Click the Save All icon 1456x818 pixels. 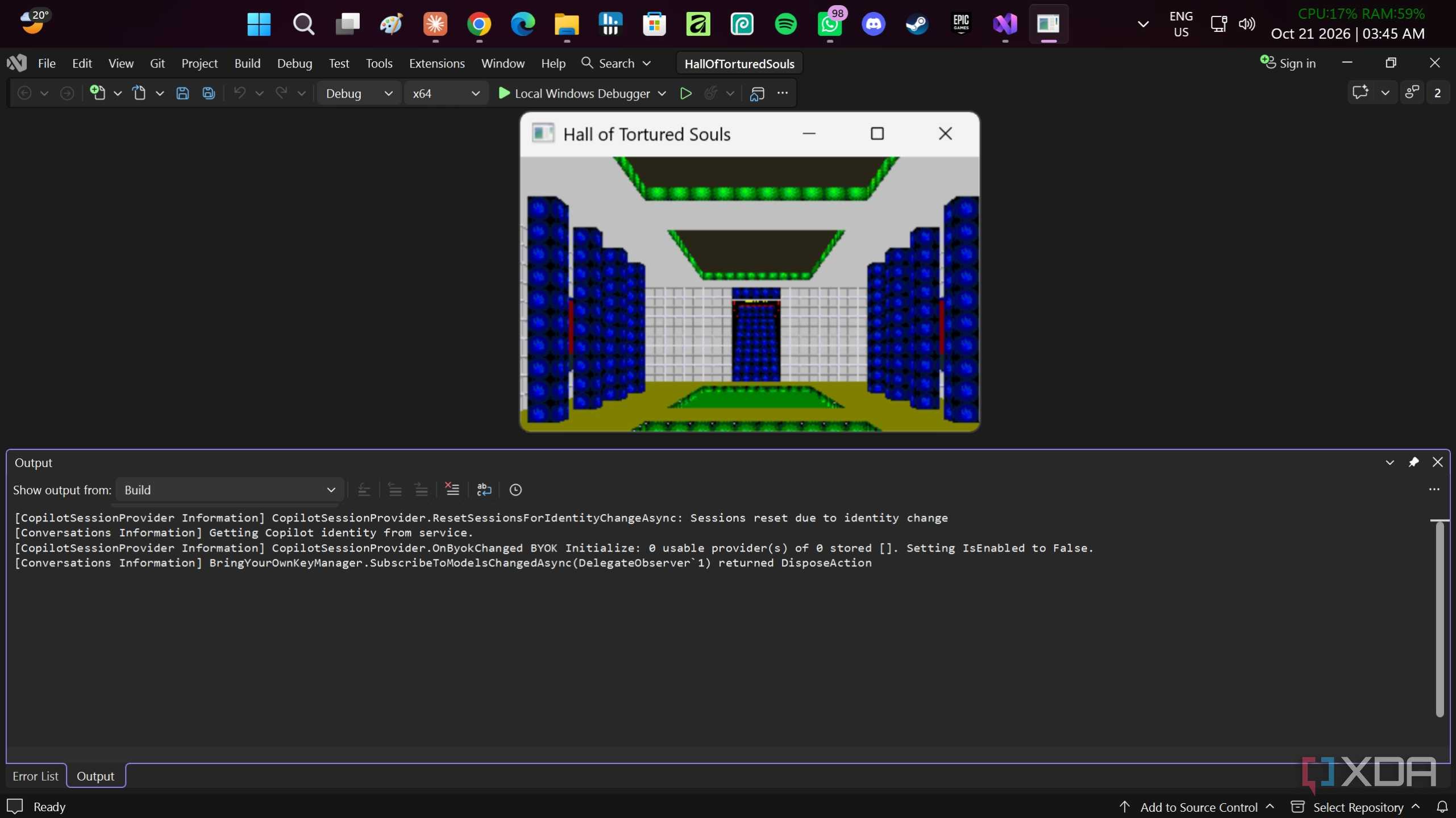(x=209, y=93)
